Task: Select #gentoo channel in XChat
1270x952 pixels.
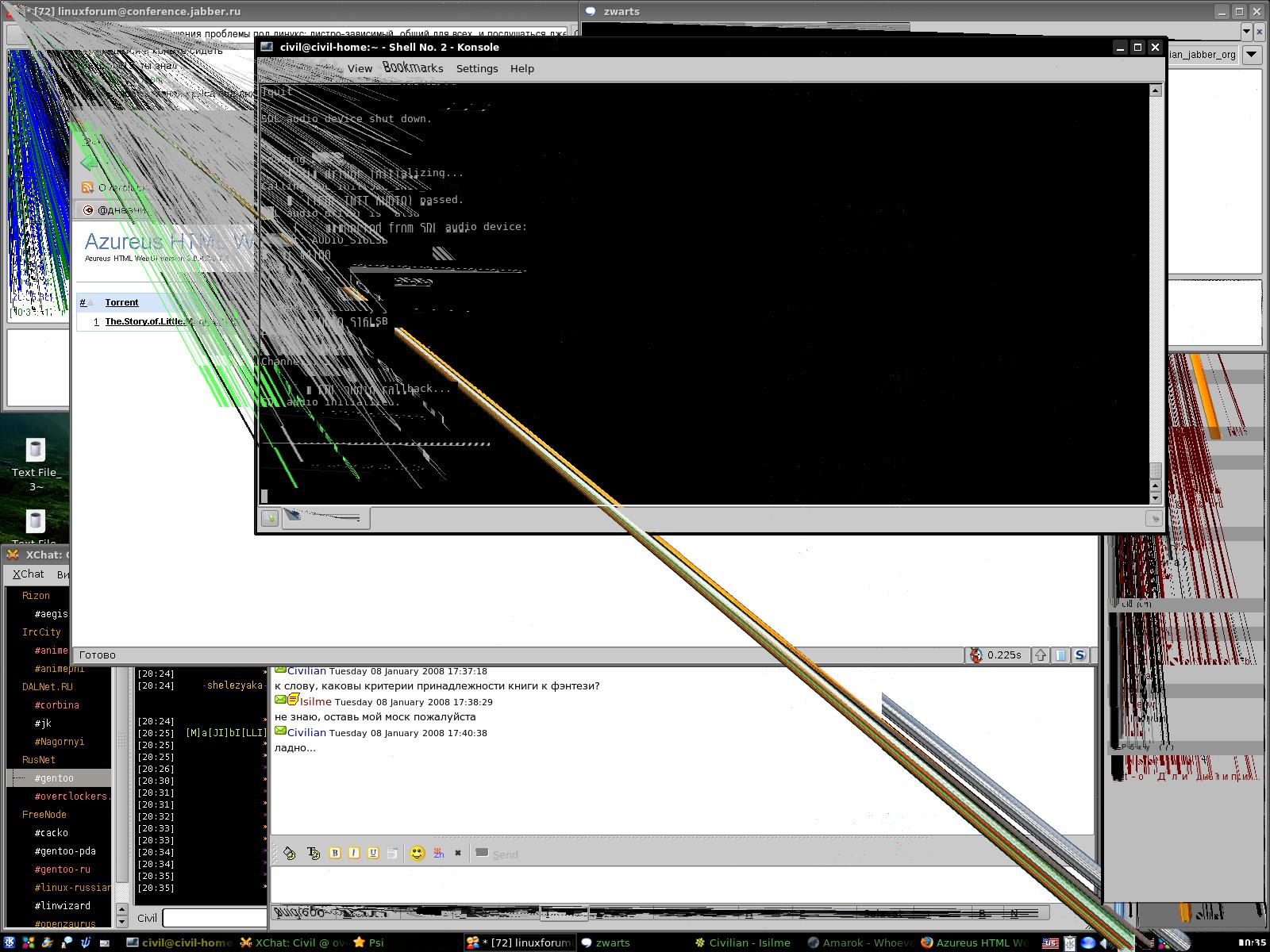Action: pos(54,778)
